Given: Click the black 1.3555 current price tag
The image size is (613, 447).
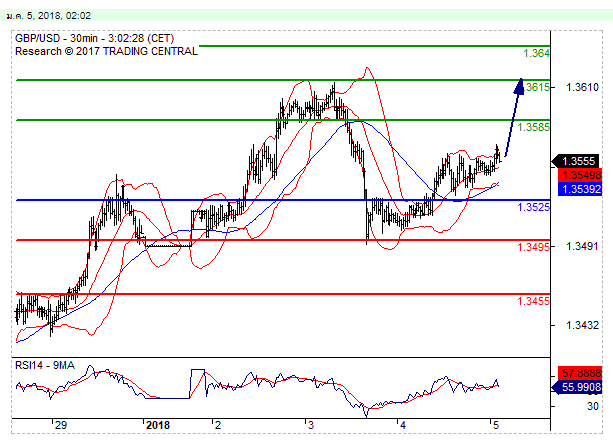Looking at the screenshot, I should (x=579, y=160).
